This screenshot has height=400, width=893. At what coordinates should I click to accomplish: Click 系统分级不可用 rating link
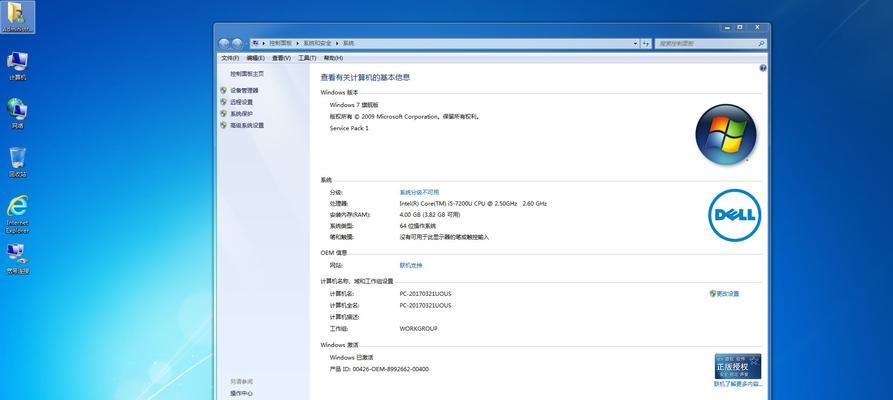[x=419, y=193]
